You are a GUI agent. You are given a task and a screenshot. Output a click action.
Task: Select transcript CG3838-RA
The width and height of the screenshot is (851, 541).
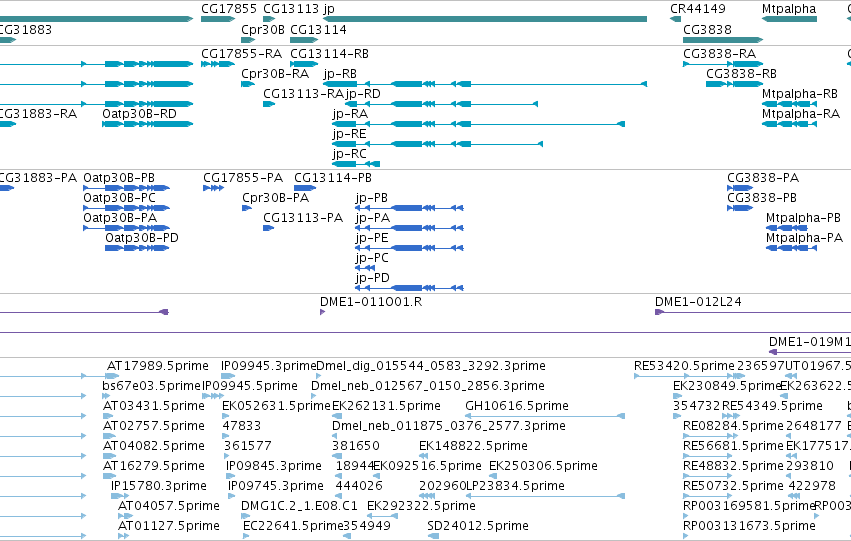720,54
